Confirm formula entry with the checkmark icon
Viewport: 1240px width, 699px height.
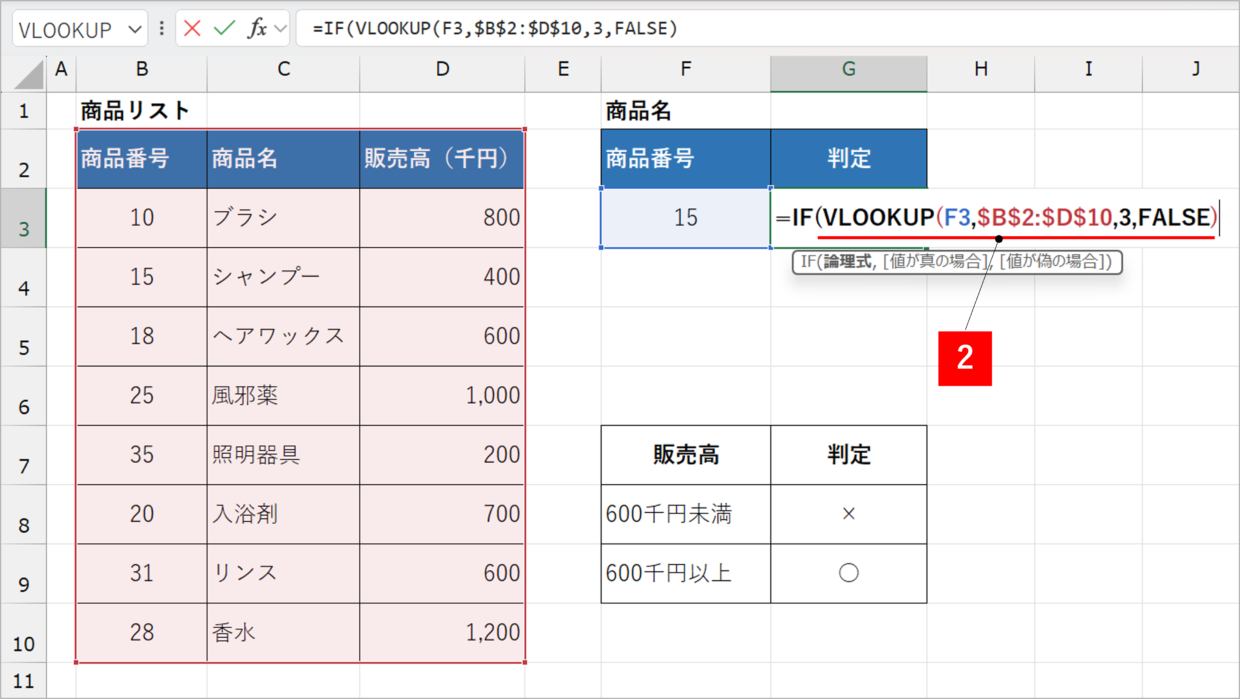(225, 29)
